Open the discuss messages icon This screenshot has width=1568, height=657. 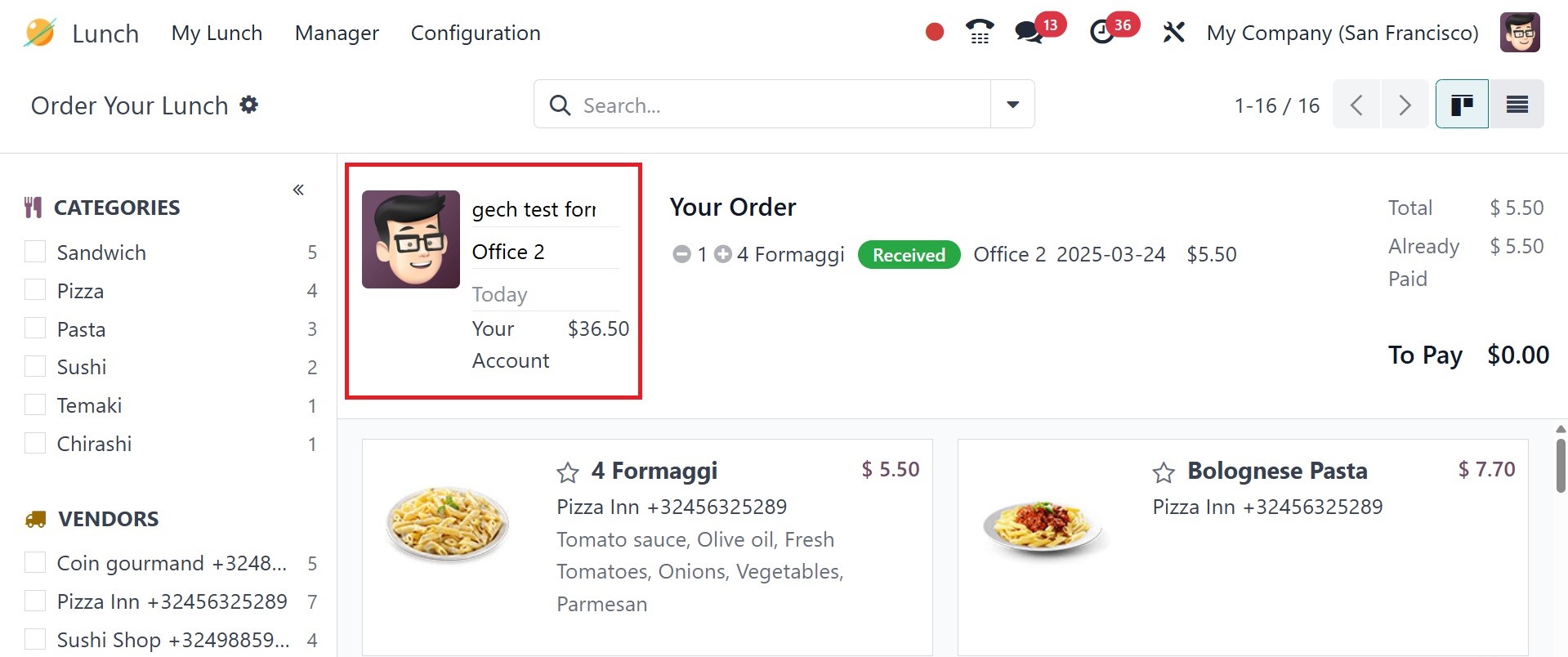click(1028, 33)
